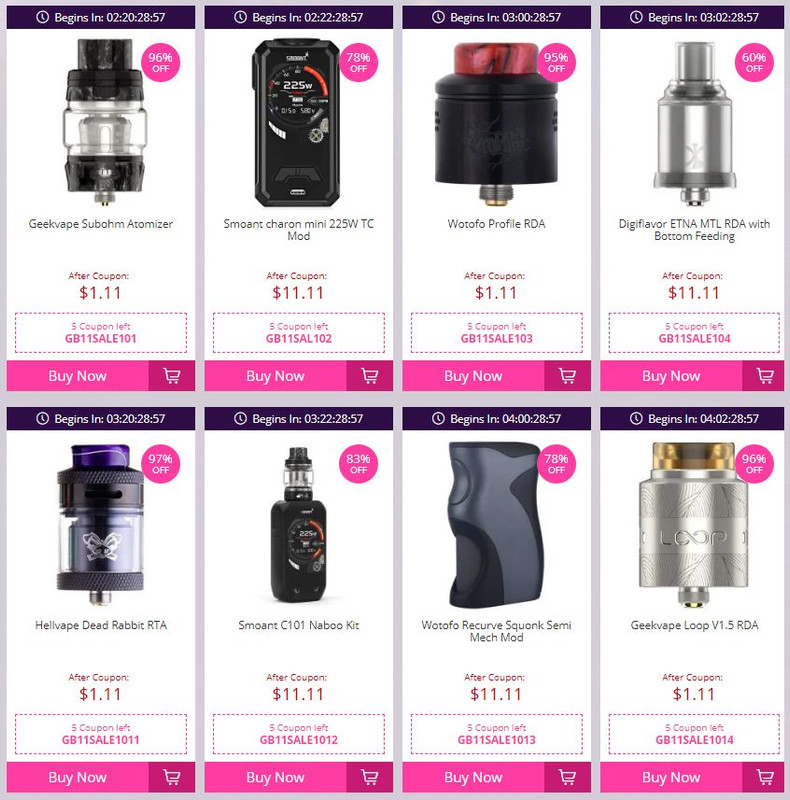The image size is (790, 800).
Task: Add Geekvape Subohm Atomizer to cart
Action: [172, 376]
